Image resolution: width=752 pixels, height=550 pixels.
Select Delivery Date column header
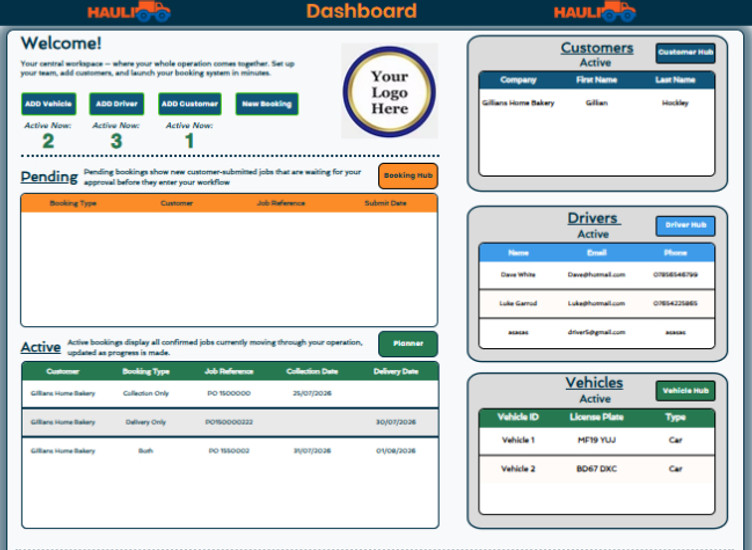pyautogui.click(x=396, y=372)
